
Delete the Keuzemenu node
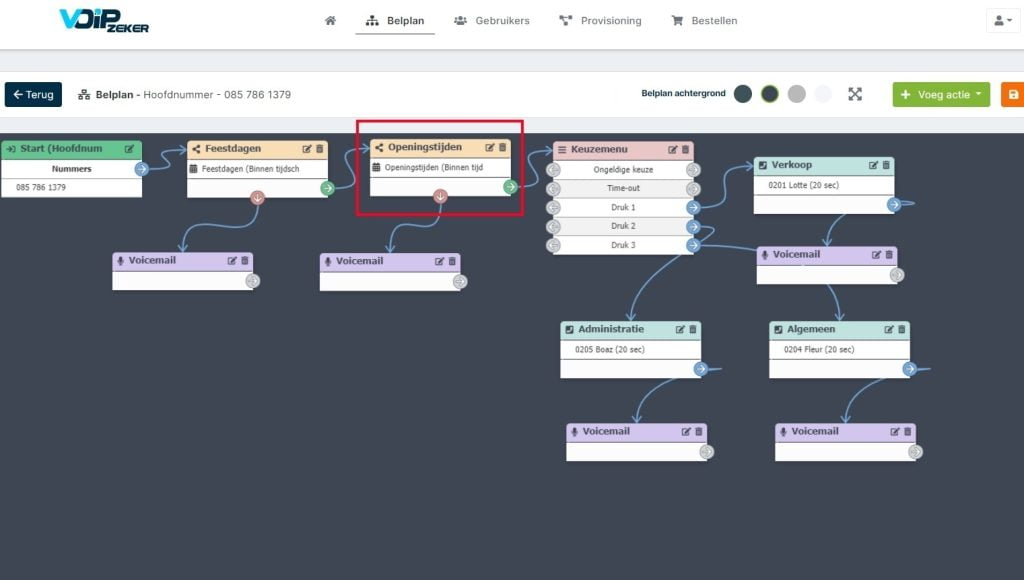coord(685,150)
